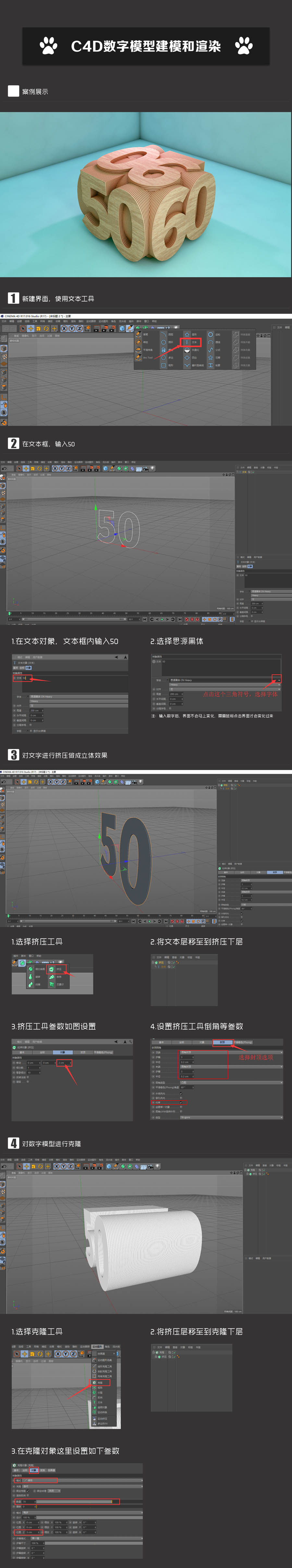Screen dimensions: 292x1568
Task: Toggle 固定克隆 checkbox in clone settings
Action: [27, 1491]
